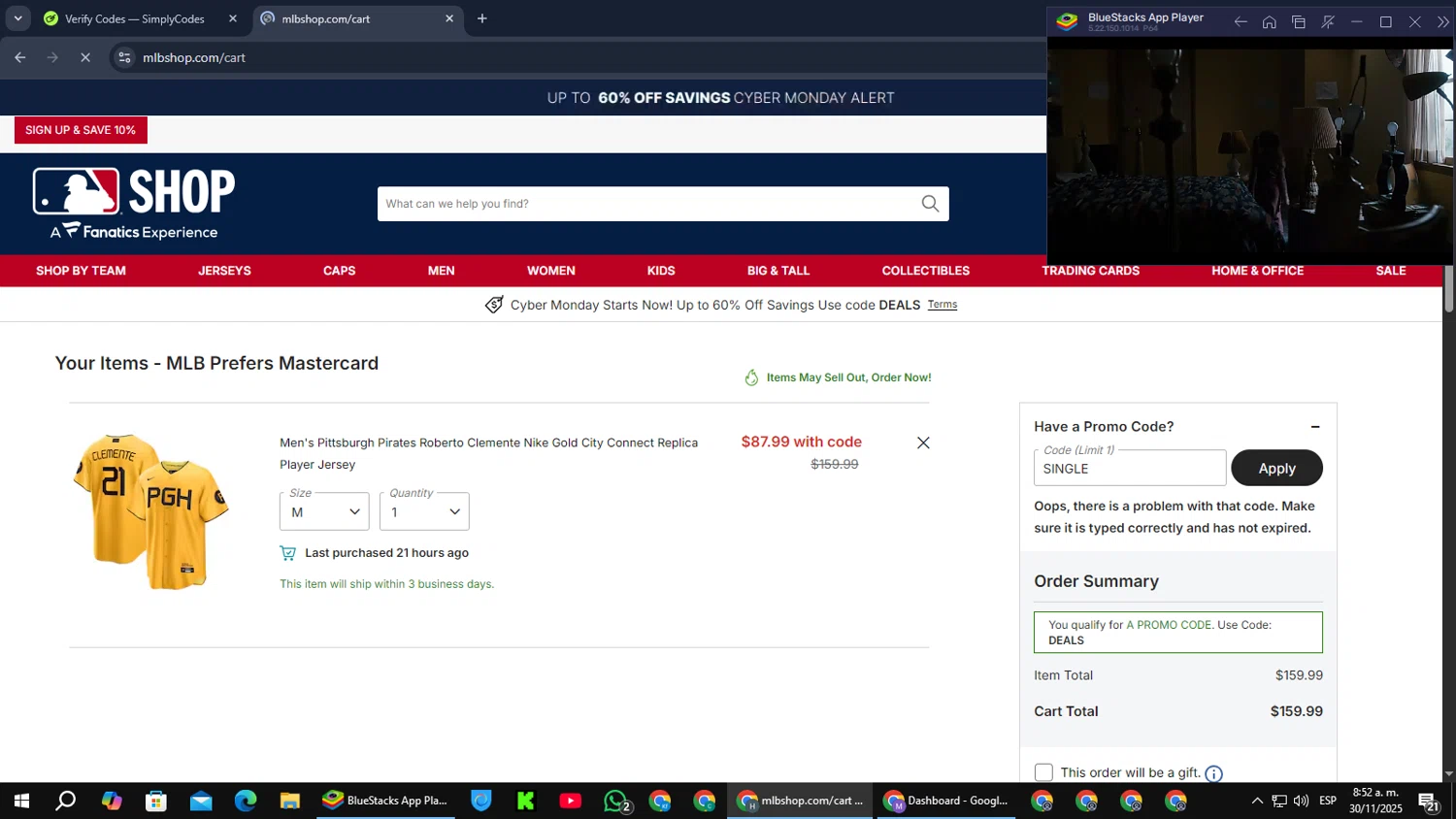Screen dimensions: 1456x819
Task: Open BlueStacks recent apps icon
Action: pyautogui.click(x=1299, y=21)
